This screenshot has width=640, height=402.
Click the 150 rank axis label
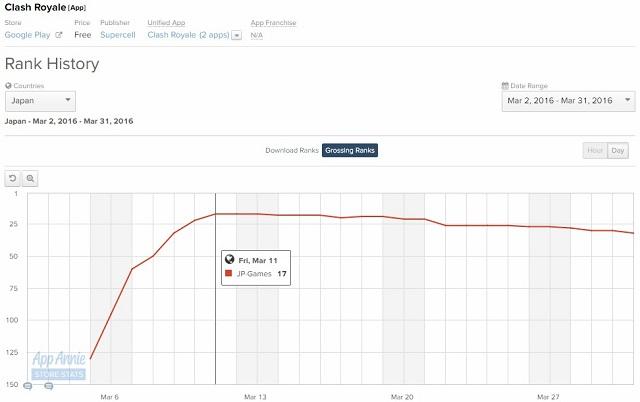tap(11, 384)
